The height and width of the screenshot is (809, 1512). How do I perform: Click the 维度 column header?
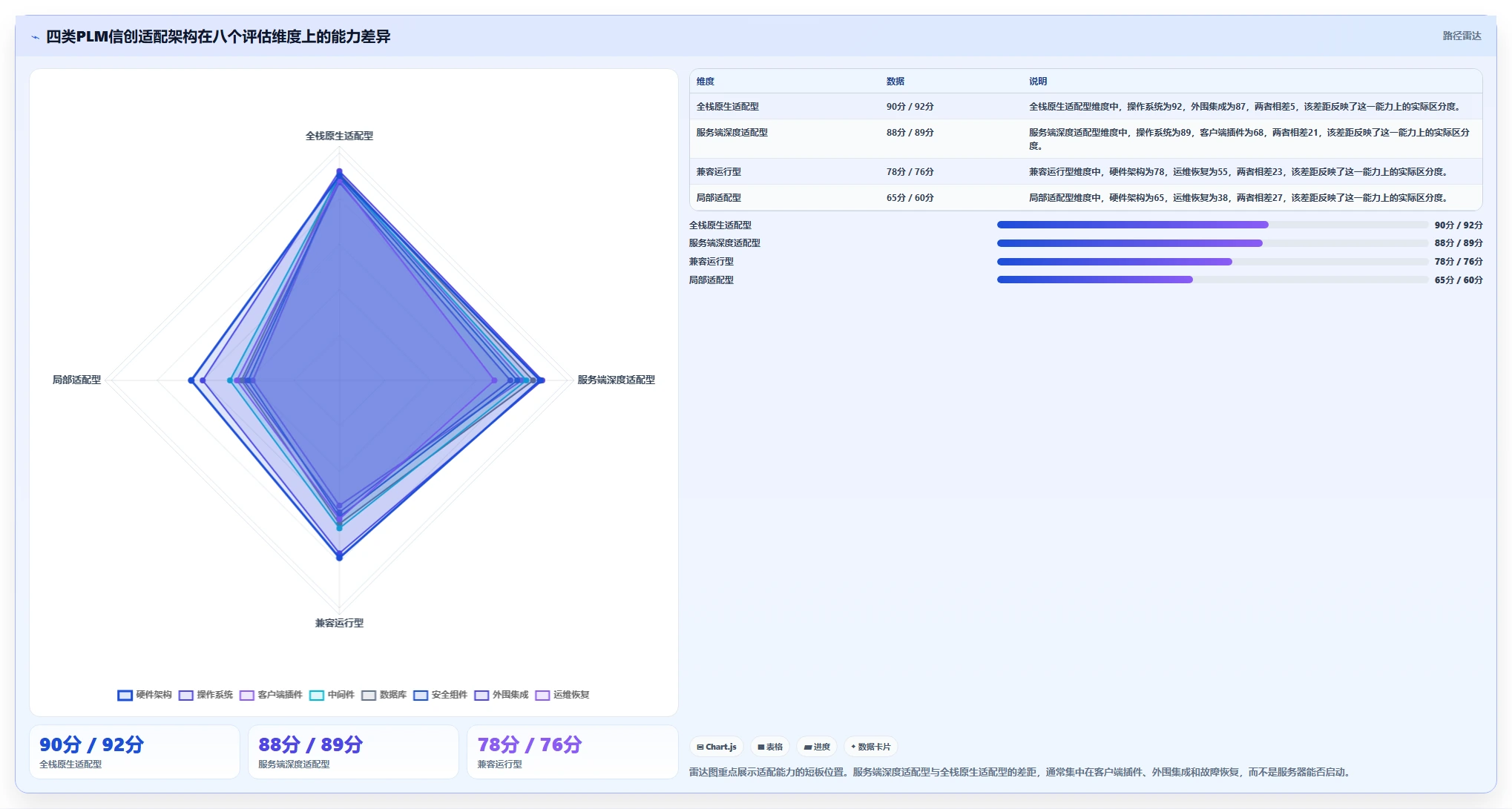coord(706,82)
